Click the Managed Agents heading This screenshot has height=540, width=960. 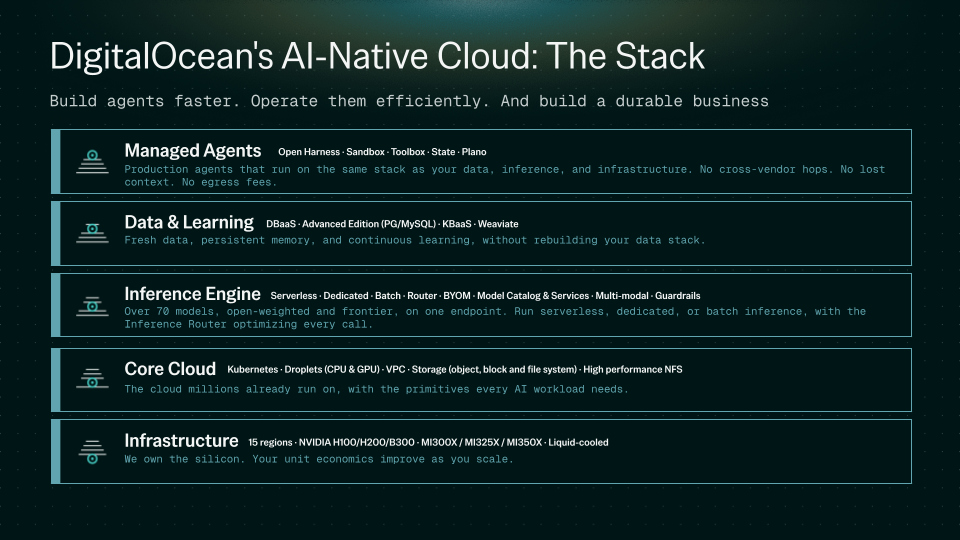(192, 151)
